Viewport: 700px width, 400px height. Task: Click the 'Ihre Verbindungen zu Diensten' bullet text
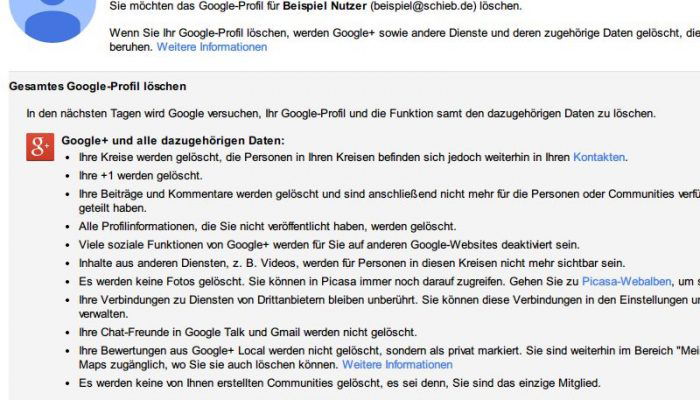click(x=389, y=307)
